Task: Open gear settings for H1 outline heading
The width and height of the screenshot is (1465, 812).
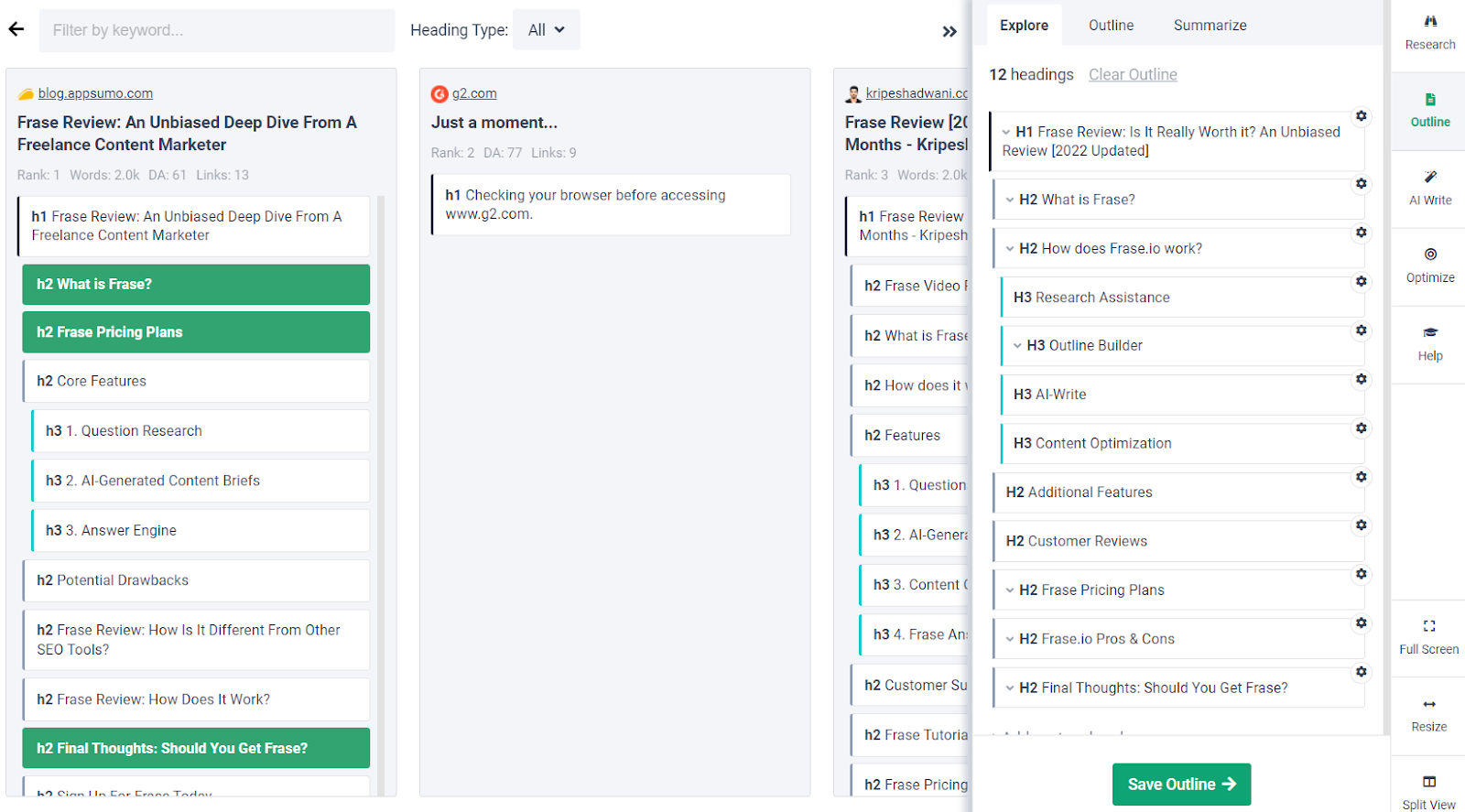Action: click(1362, 116)
